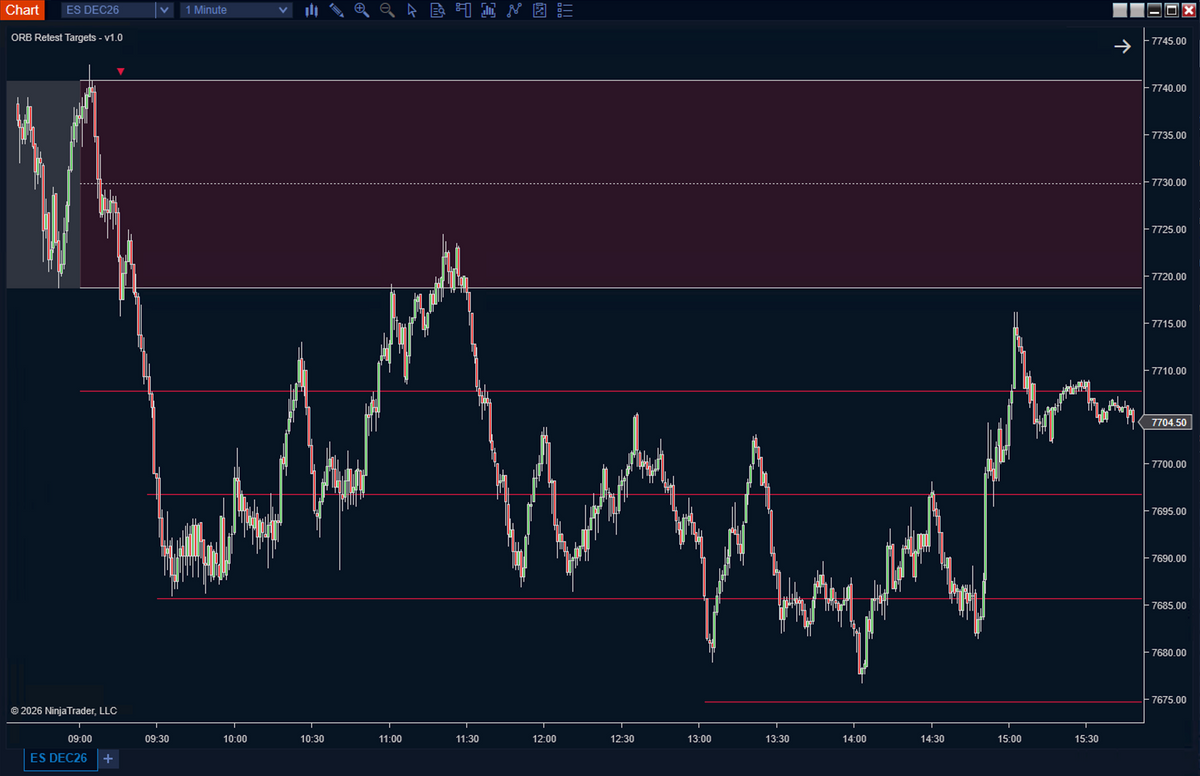Click the 7704.50 current price marker
This screenshot has height=776, width=1200.
click(x=1167, y=423)
